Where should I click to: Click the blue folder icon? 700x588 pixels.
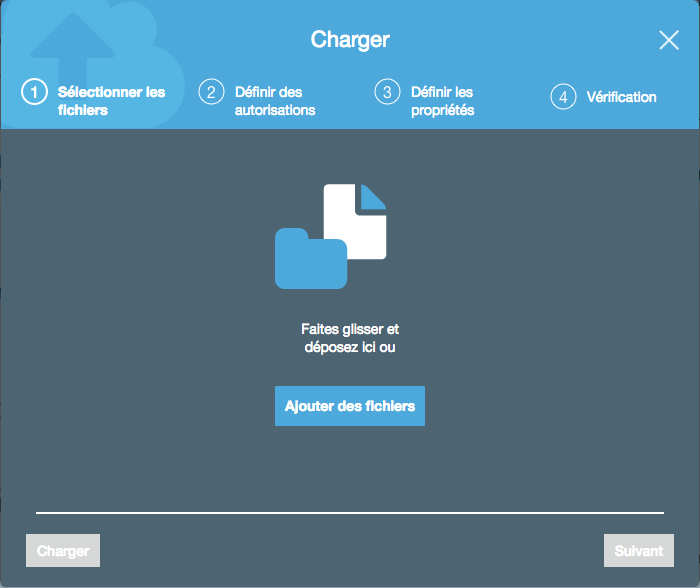click(x=310, y=260)
